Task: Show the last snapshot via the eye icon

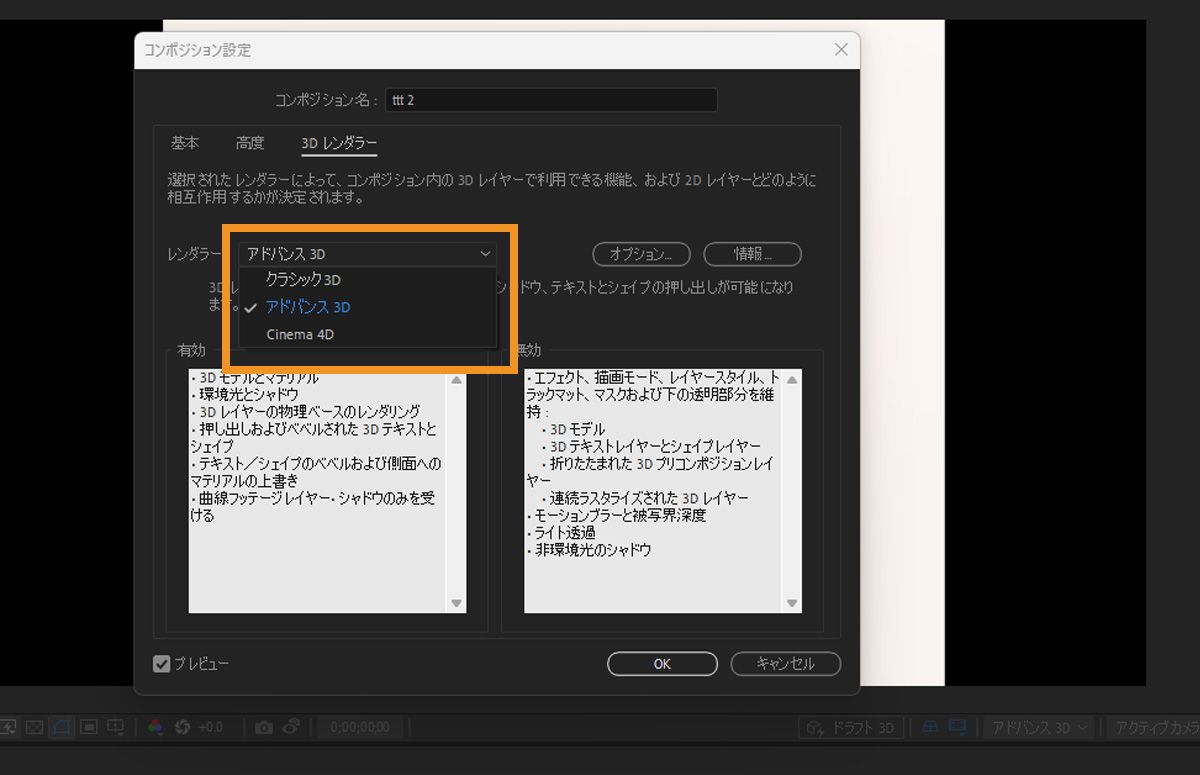Action: (x=289, y=727)
